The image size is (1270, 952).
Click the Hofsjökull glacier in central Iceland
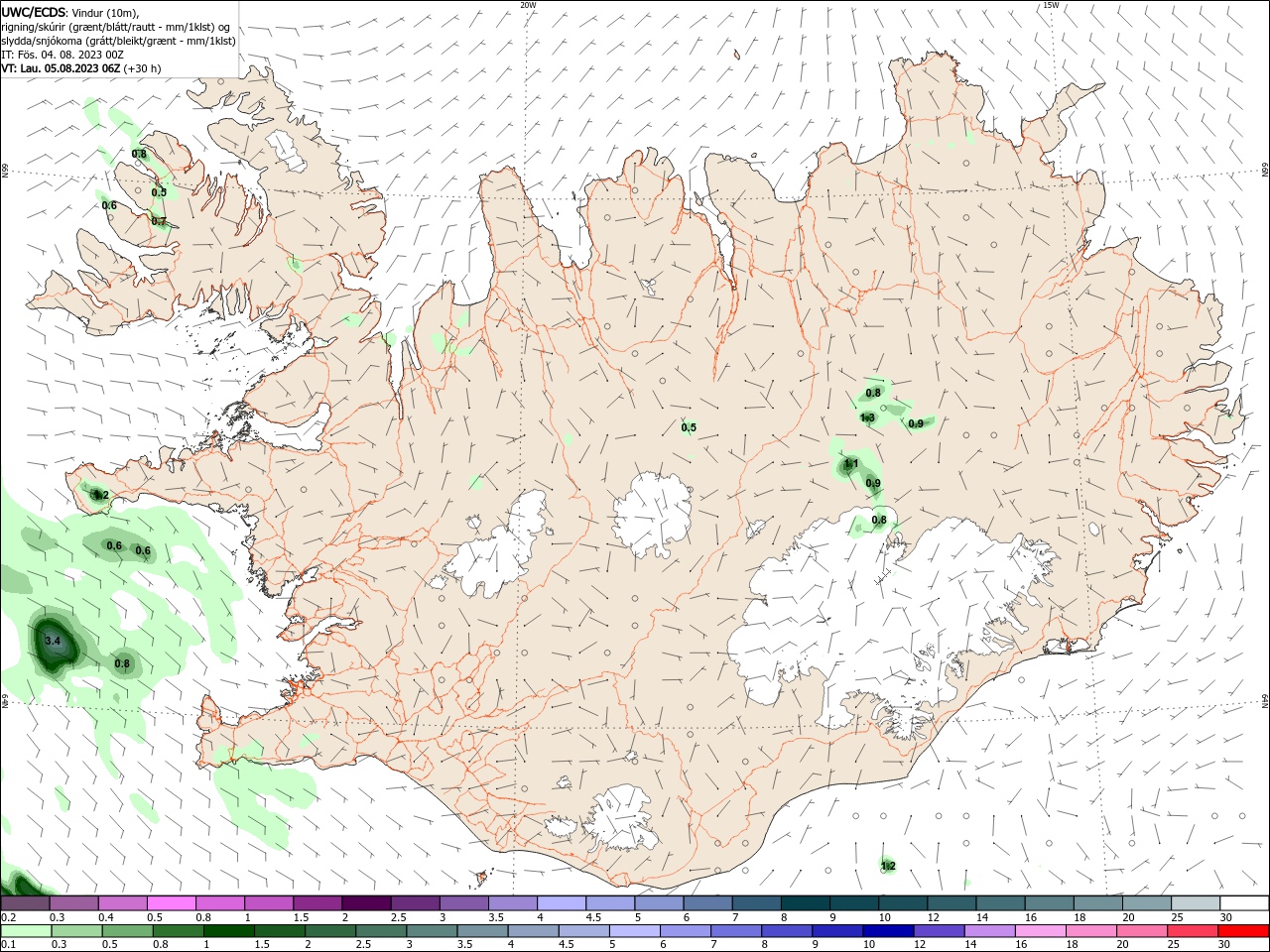(652, 513)
